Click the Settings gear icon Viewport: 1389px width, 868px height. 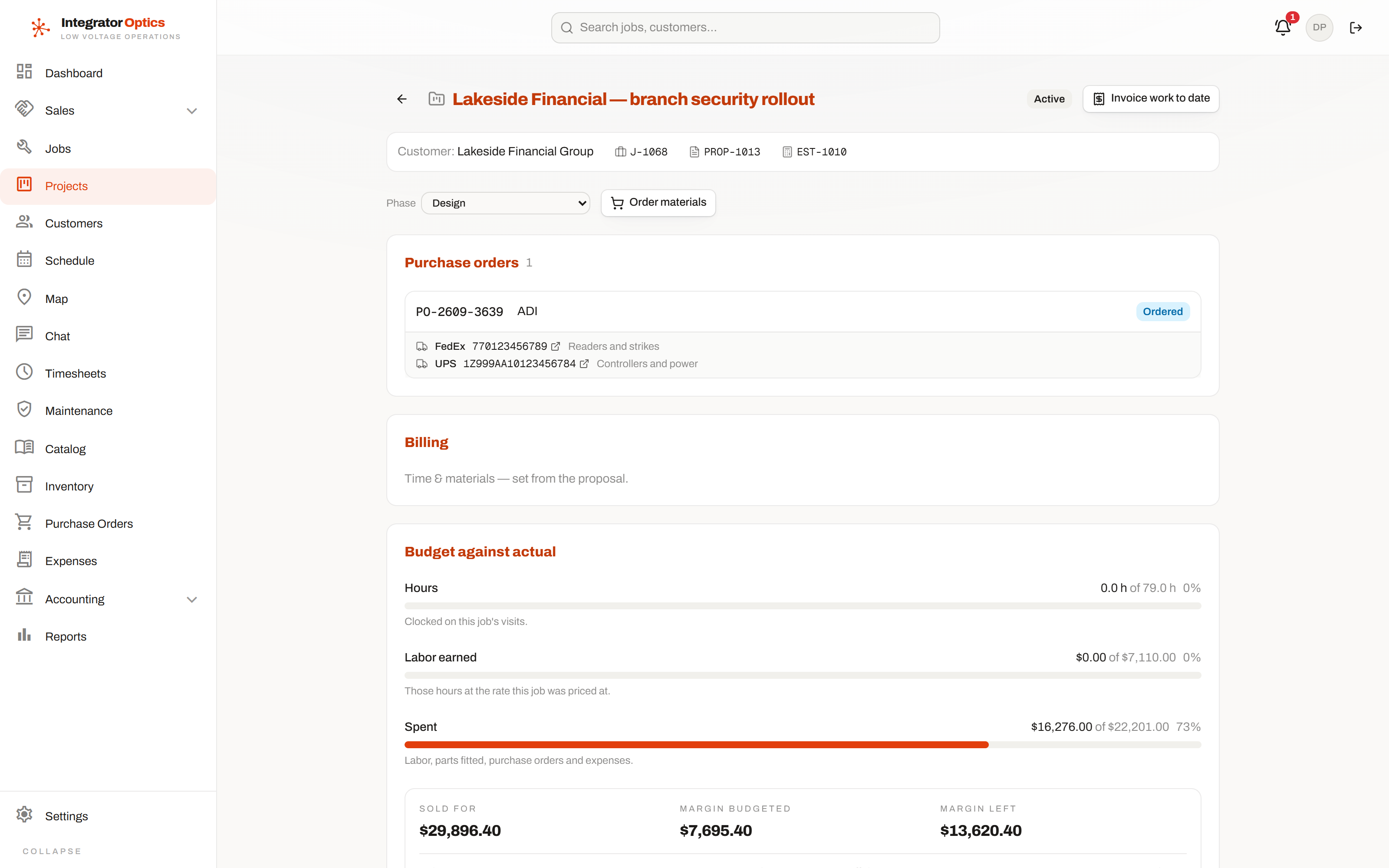(x=24, y=815)
